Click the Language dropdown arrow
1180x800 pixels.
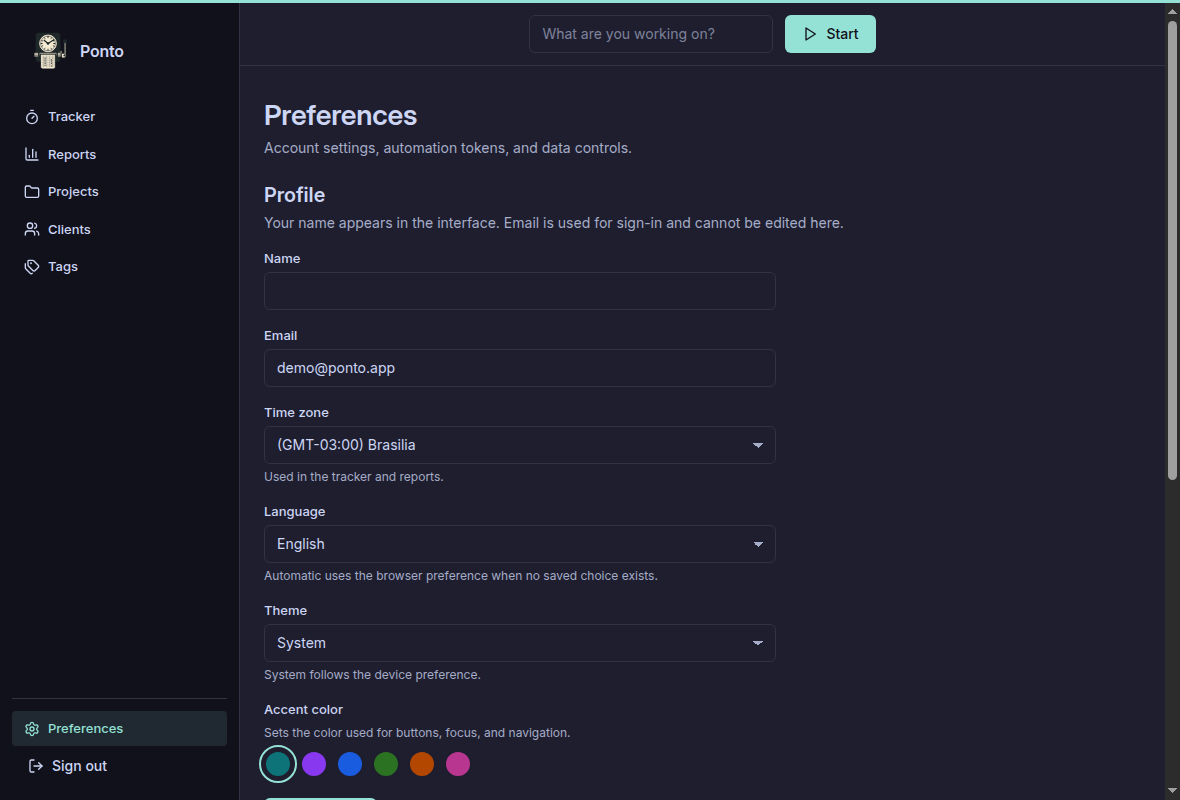(x=758, y=544)
